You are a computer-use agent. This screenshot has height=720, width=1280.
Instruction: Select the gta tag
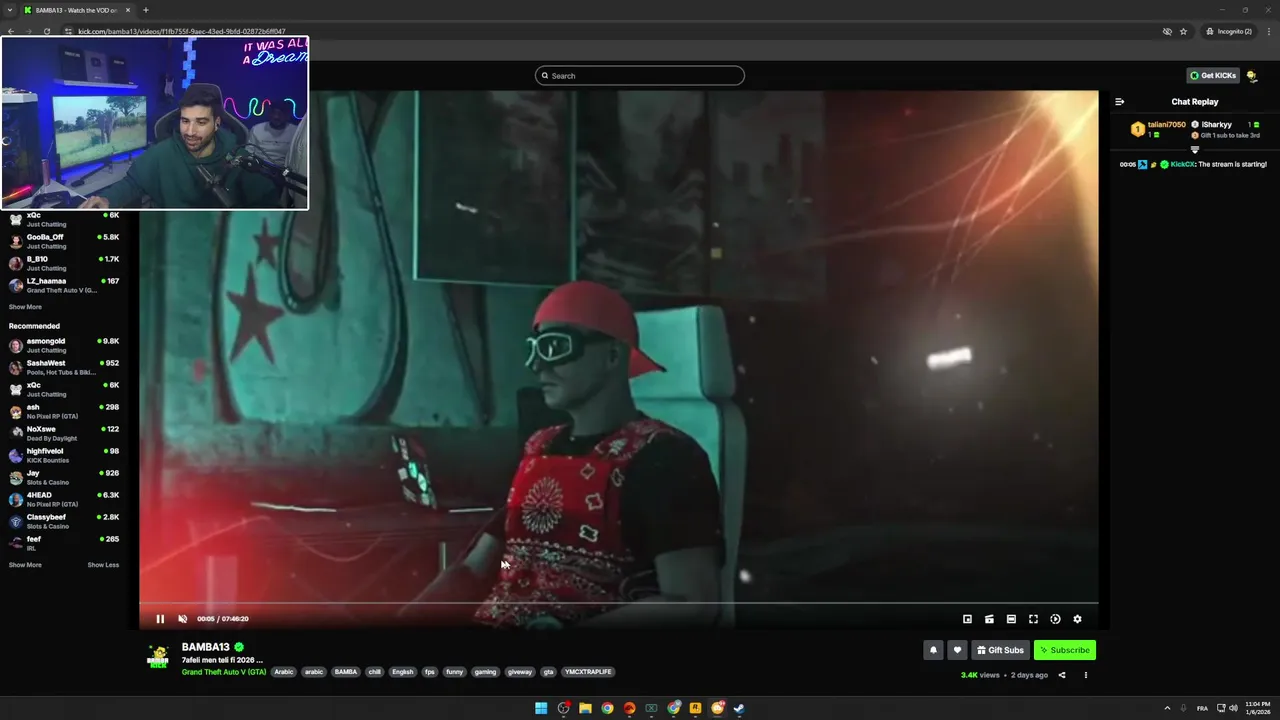click(x=548, y=672)
